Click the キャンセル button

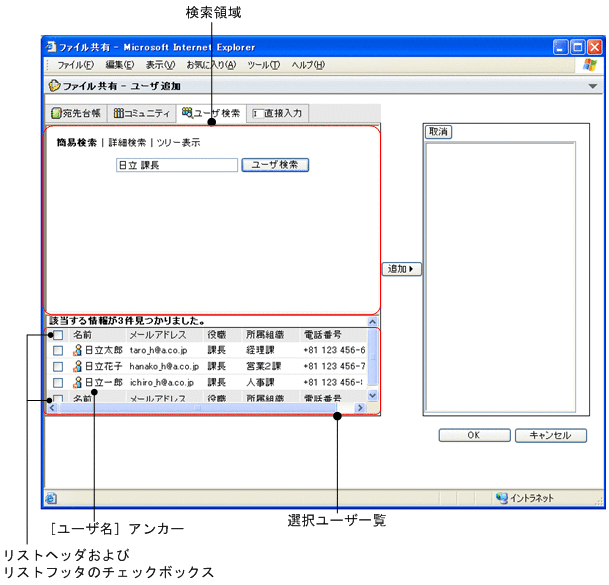tap(550, 435)
